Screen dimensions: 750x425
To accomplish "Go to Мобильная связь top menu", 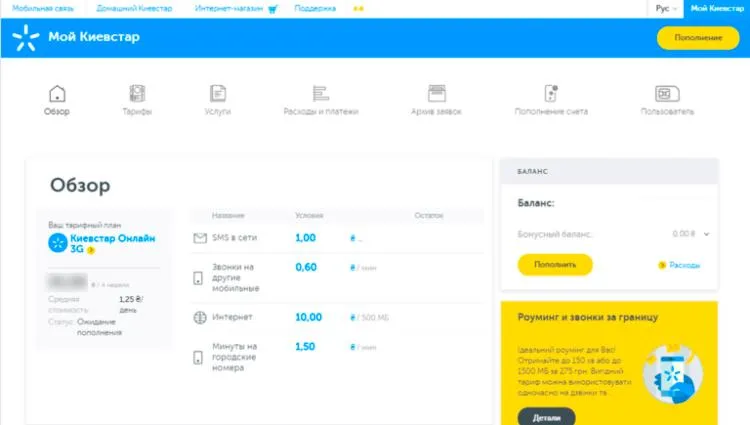I will (43, 9).
